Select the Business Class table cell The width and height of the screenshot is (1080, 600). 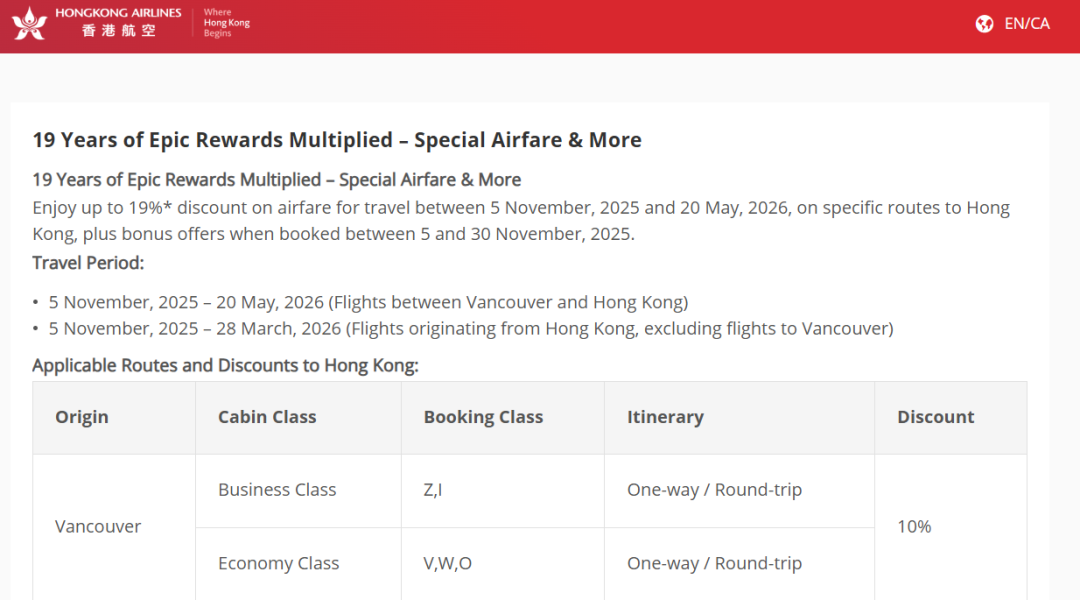[277, 490]
